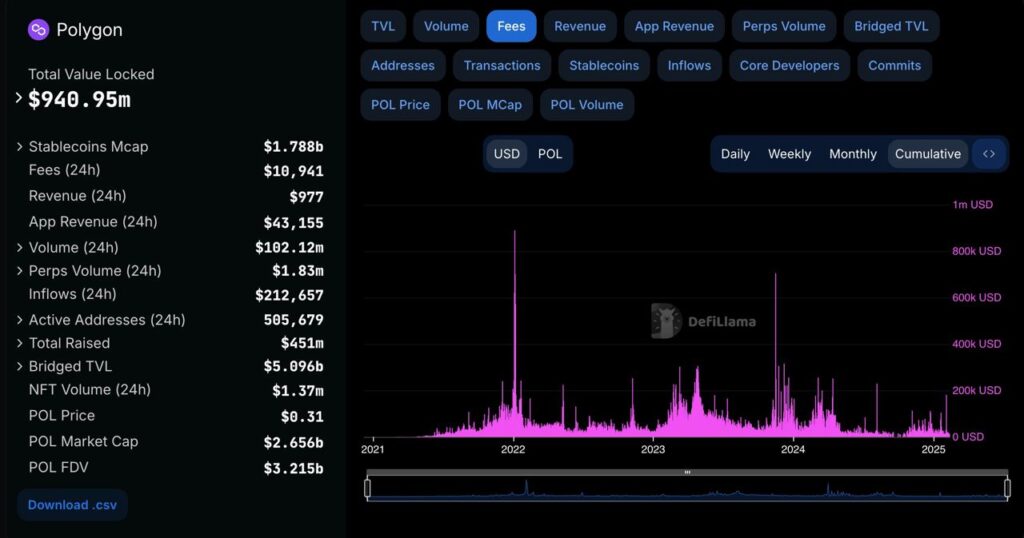Open the embed code icon button

(989, 154)
